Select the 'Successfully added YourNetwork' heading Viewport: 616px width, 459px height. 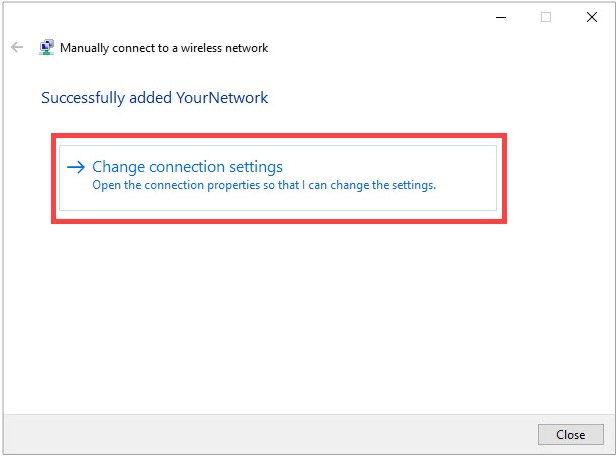click(154, 98)
